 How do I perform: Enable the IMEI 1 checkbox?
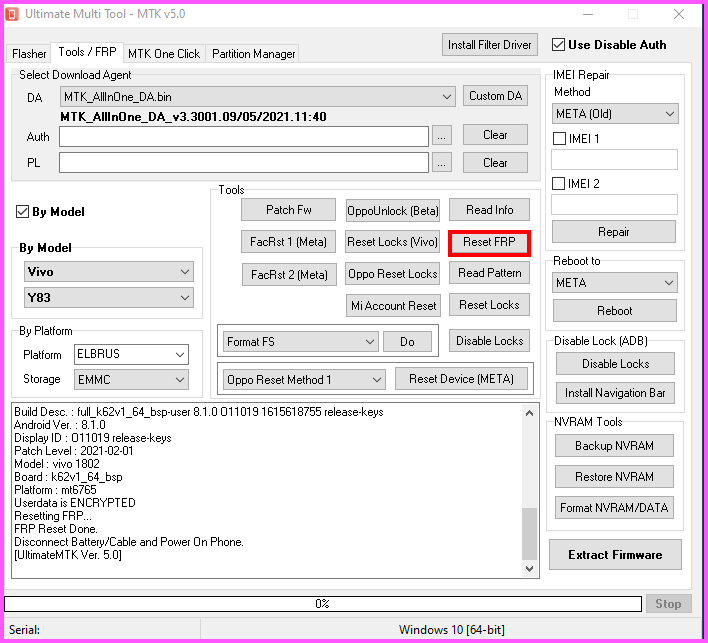(559, 139)
